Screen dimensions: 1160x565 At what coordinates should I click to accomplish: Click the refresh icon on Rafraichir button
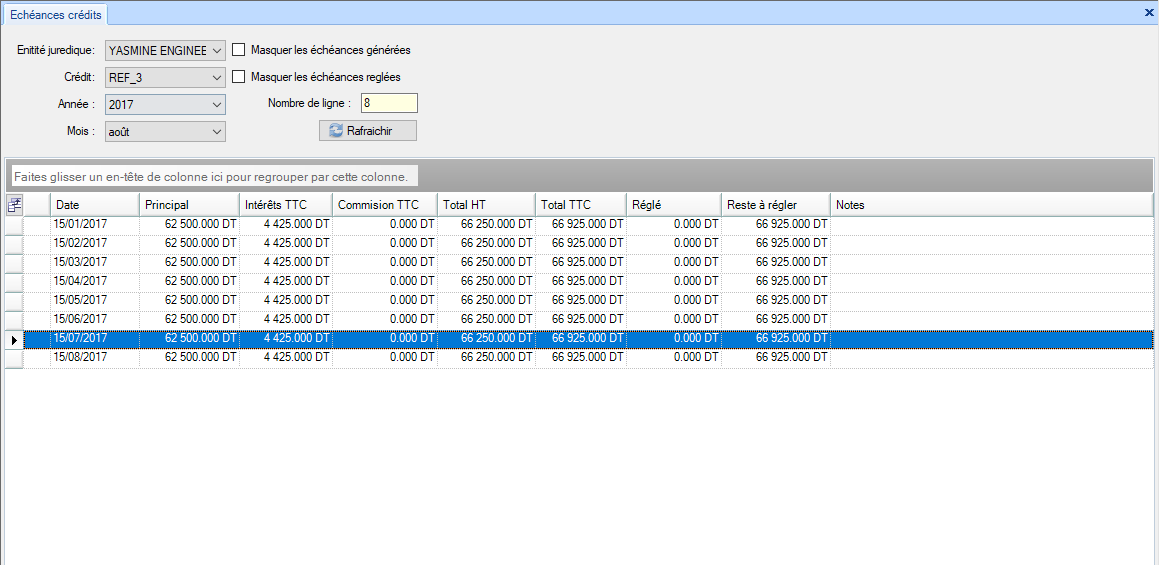(x=335, y=131)
